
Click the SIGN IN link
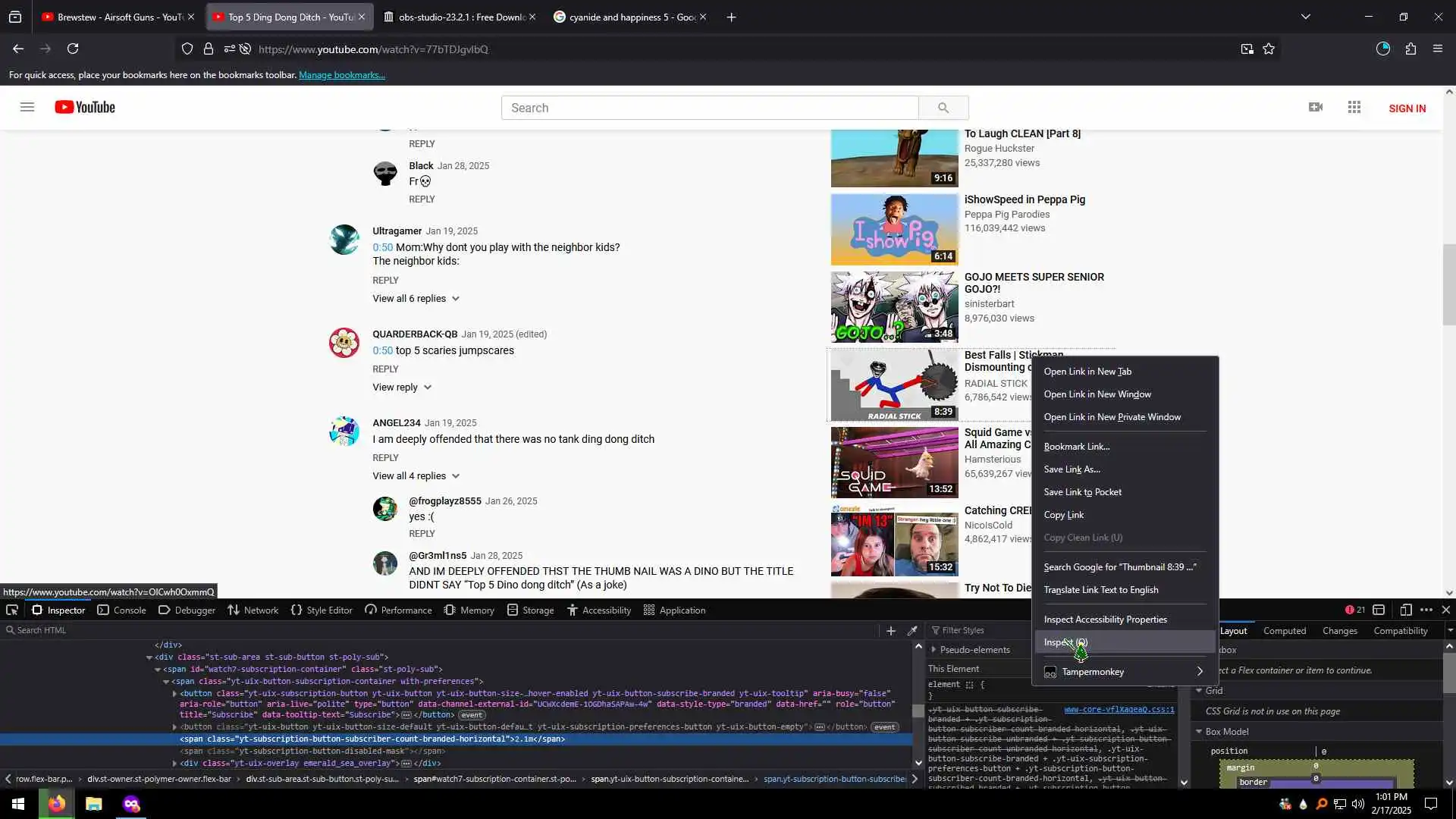(x=1407, y=108)
